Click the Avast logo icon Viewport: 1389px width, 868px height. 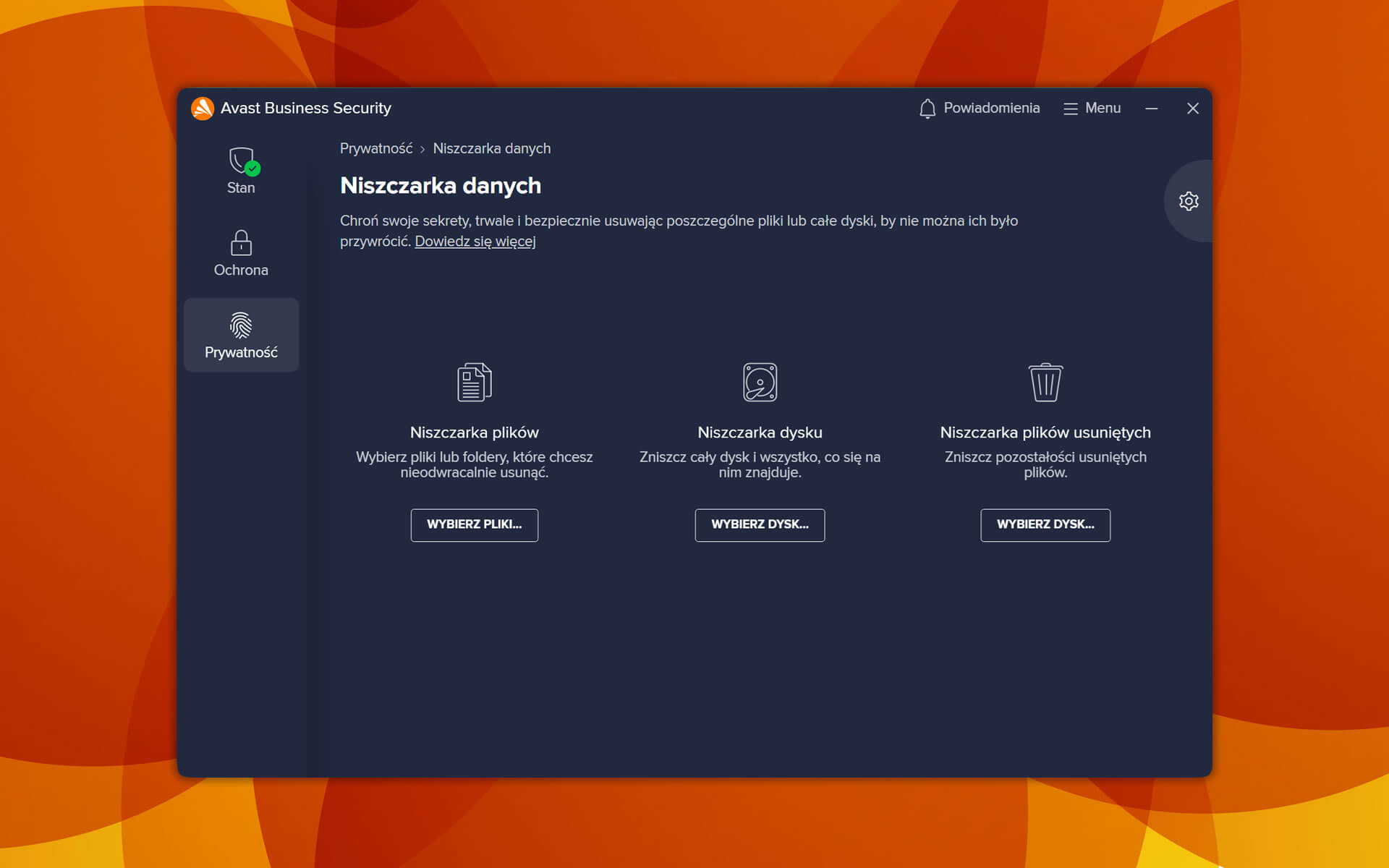(203, 109)
